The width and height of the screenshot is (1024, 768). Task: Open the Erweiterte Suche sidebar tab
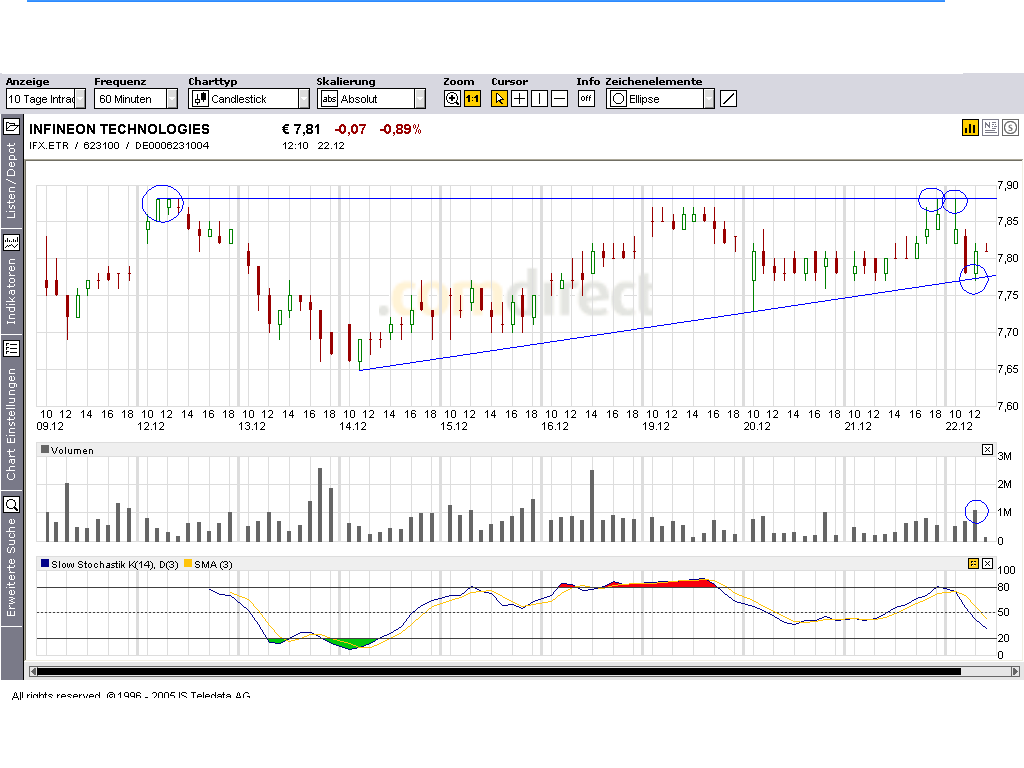11,567
